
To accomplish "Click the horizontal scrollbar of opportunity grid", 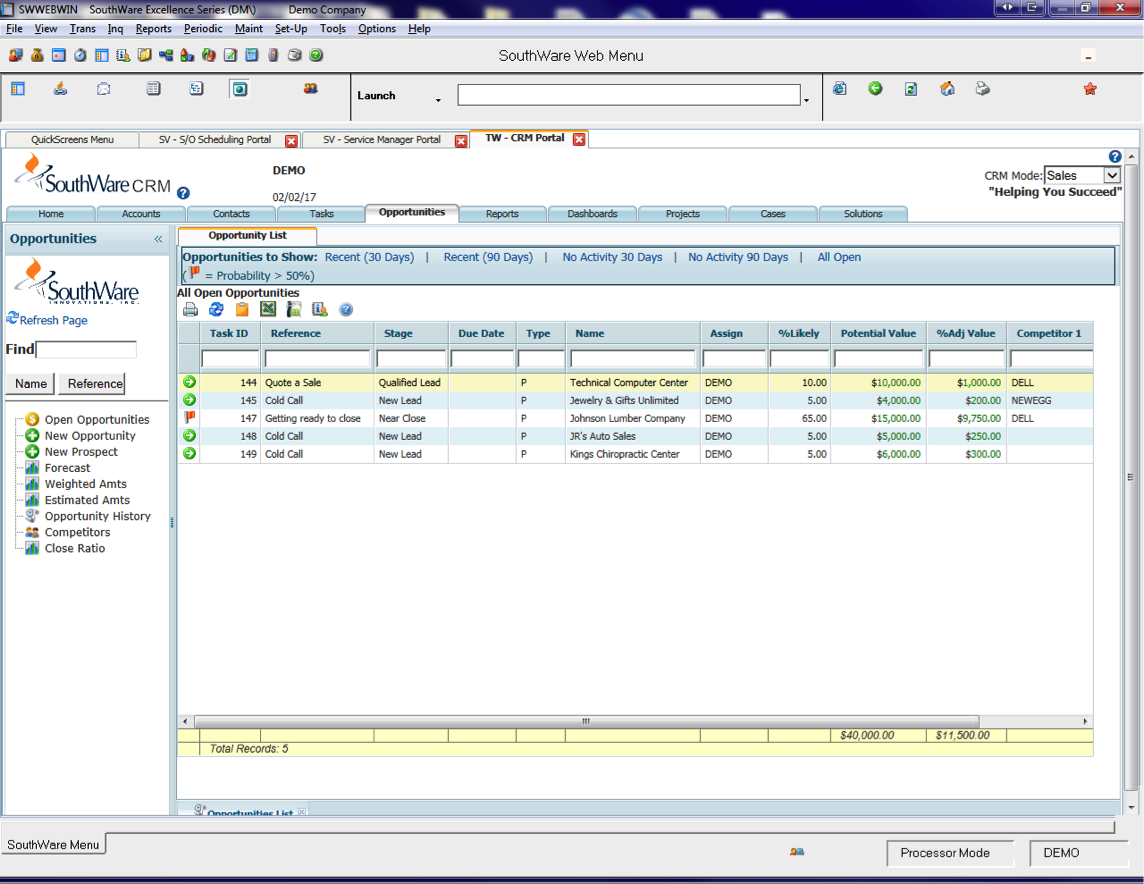I will [586, 721].
